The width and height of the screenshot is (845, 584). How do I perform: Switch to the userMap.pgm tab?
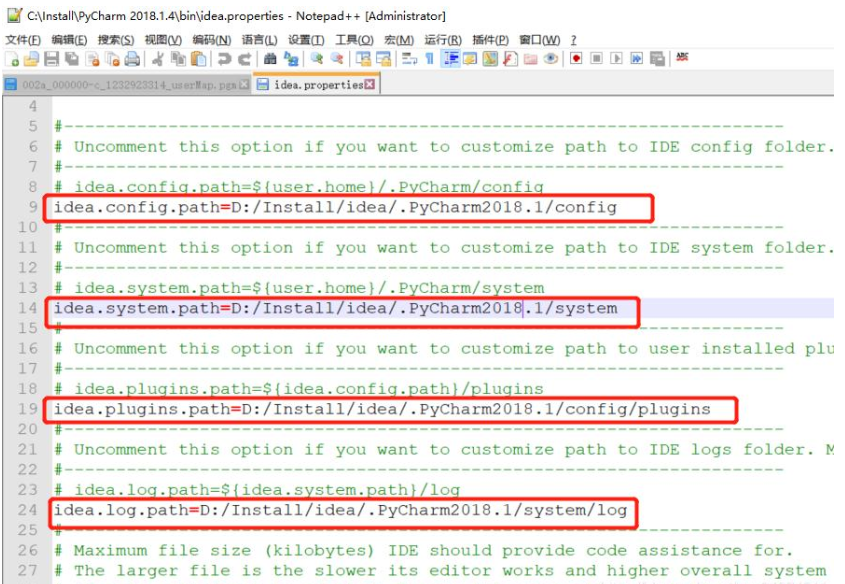click(x=129, y=85)
